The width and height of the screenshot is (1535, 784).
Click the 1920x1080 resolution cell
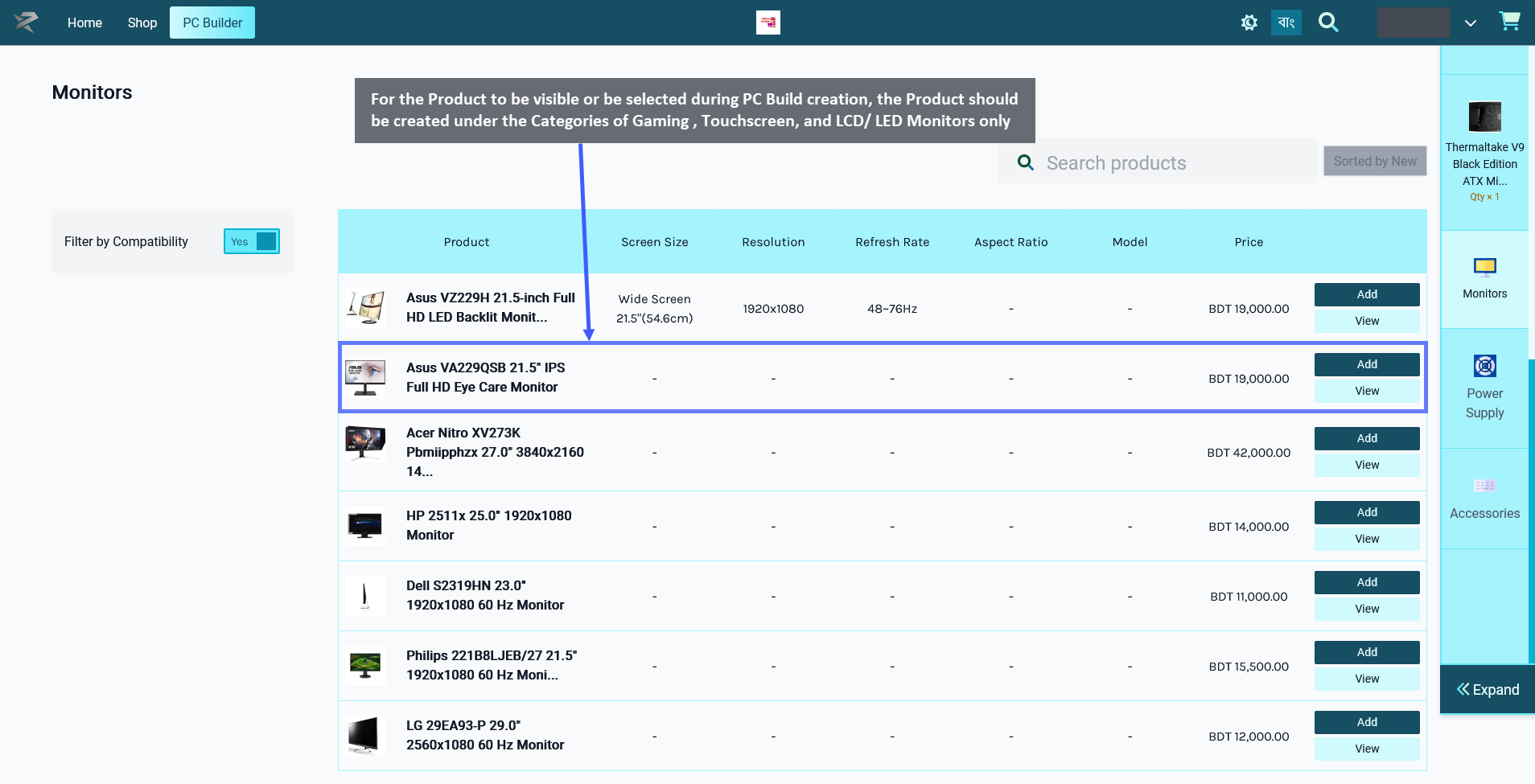coord(773,309)
